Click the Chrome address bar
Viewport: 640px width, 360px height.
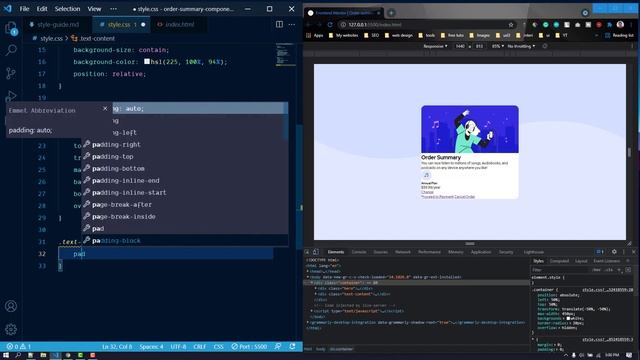point(427,24)
